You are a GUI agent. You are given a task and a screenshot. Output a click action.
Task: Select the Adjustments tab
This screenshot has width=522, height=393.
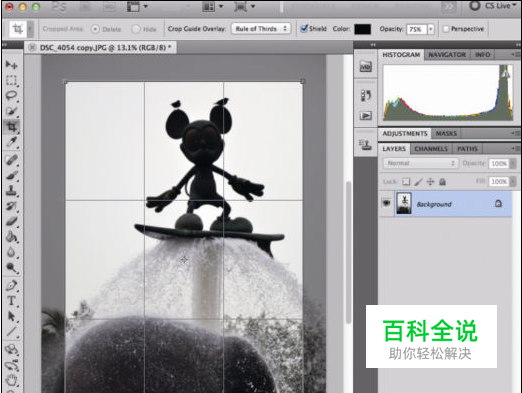(x=405, y=134)
